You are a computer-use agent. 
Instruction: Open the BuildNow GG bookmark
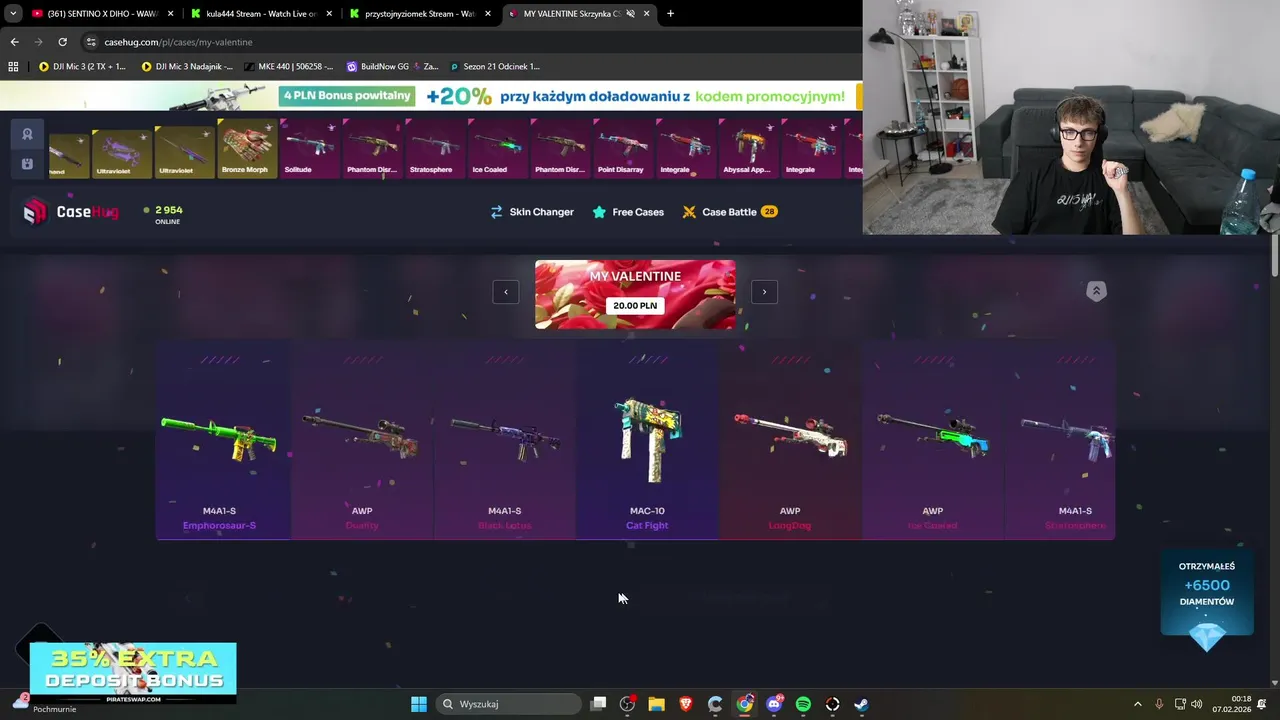[x=392, y=67]
